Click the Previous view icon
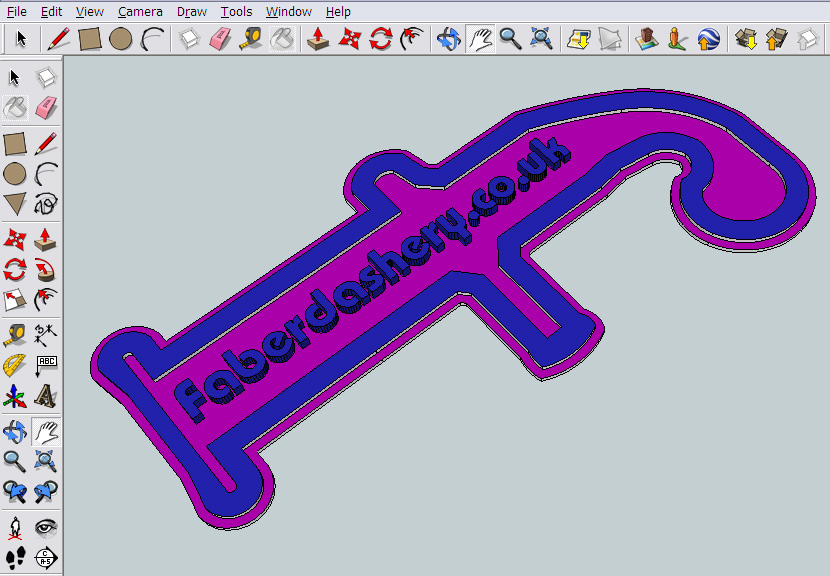Screen dimensions: 830x576 15,492
